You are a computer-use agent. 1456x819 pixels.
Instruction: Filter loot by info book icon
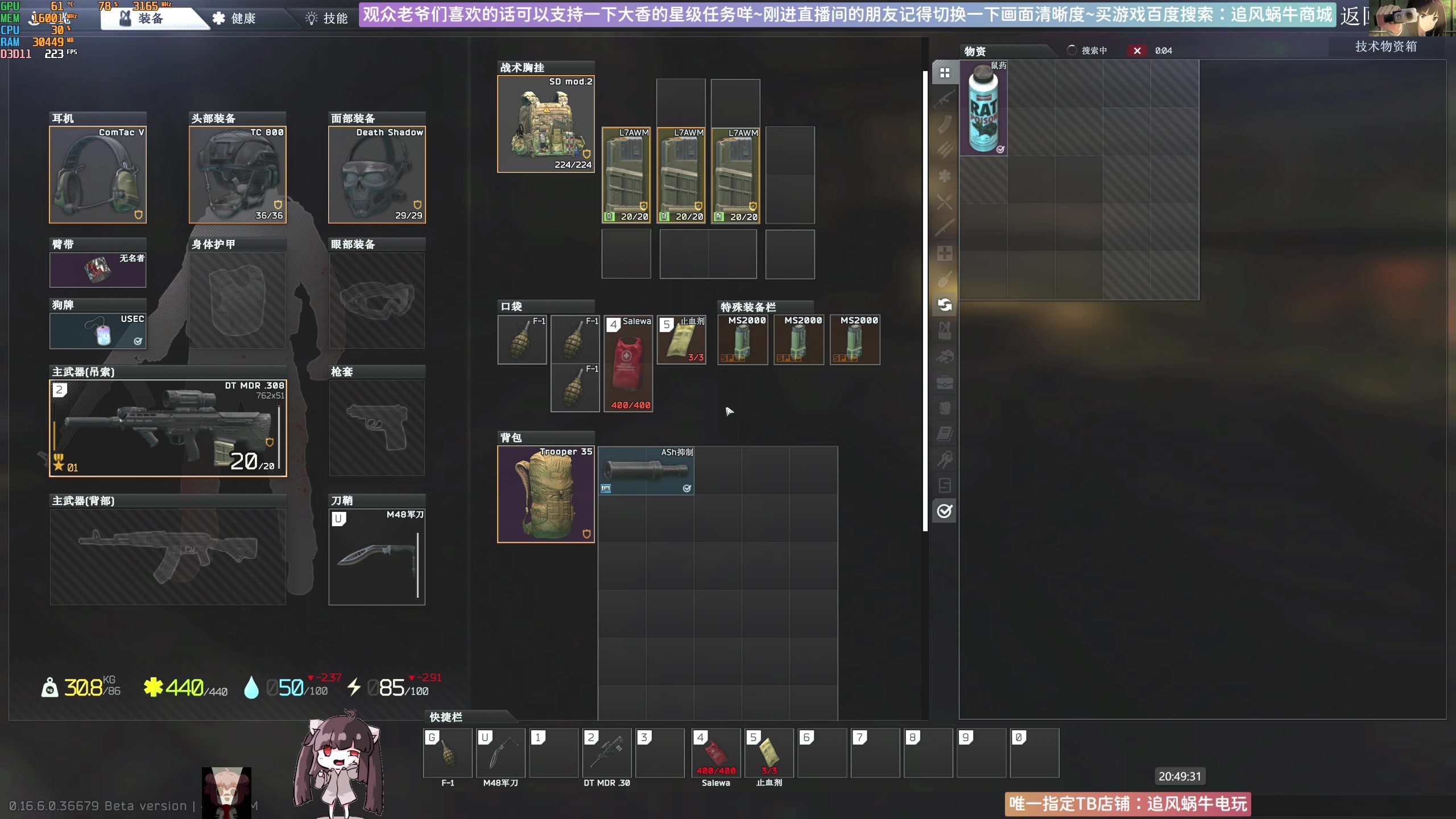click(945, 434)
